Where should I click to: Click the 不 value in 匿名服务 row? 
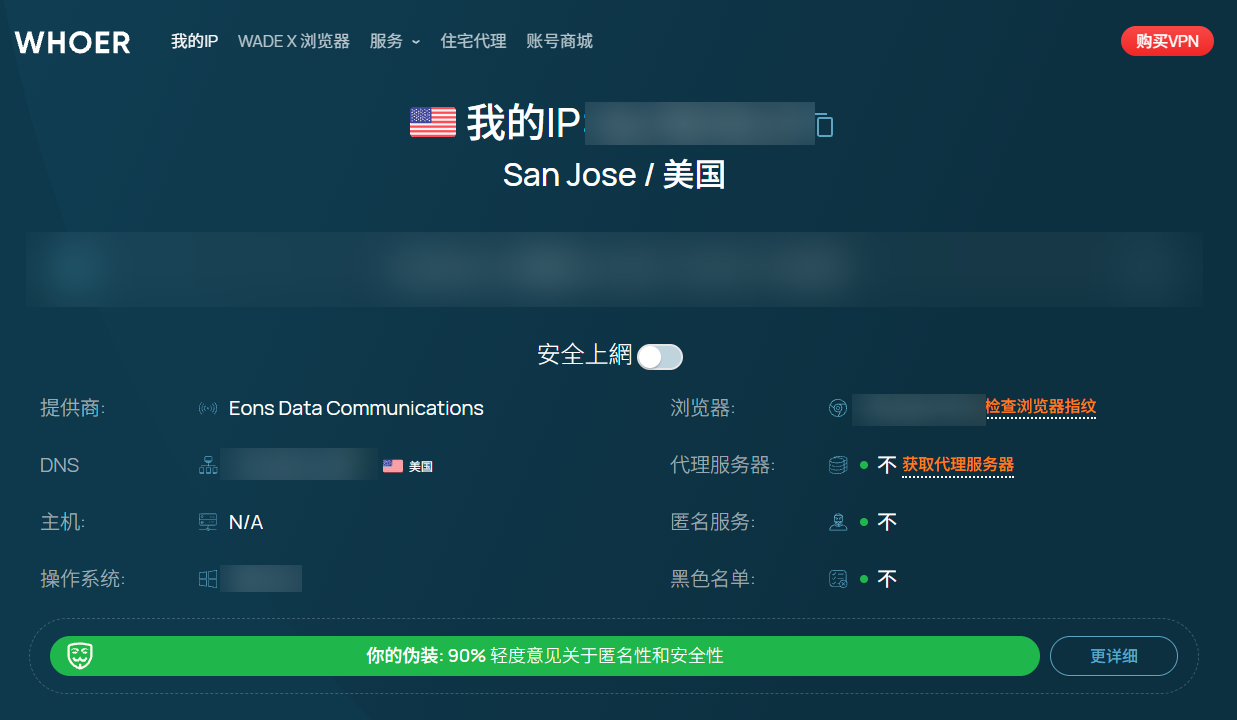[x=887, y=522]
